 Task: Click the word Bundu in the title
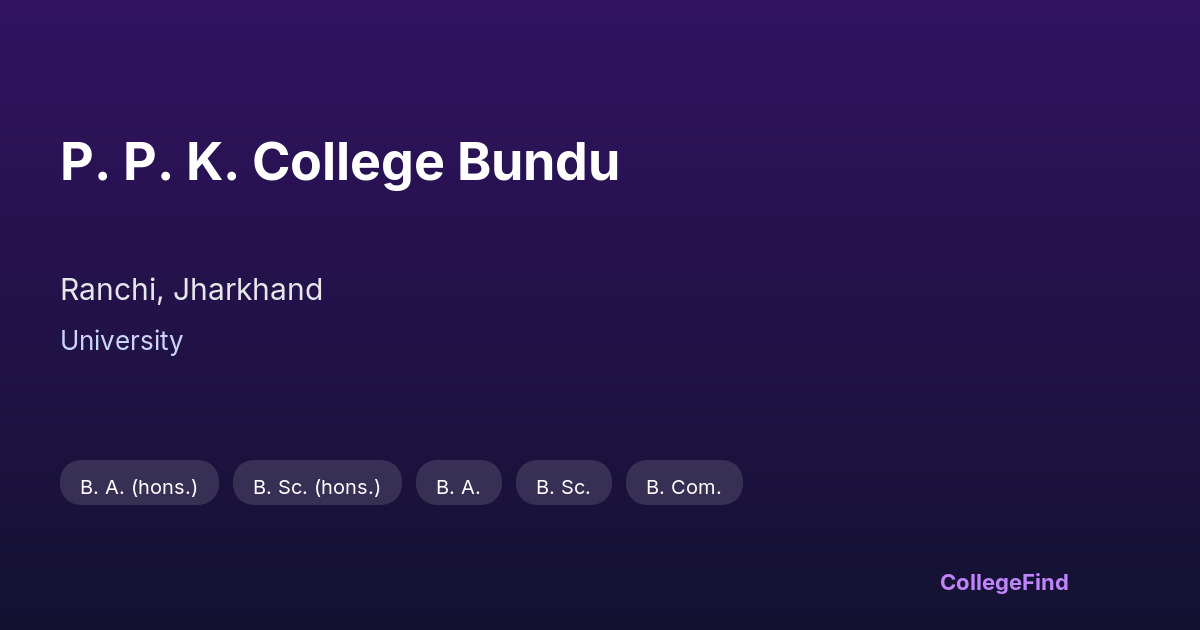538,163
